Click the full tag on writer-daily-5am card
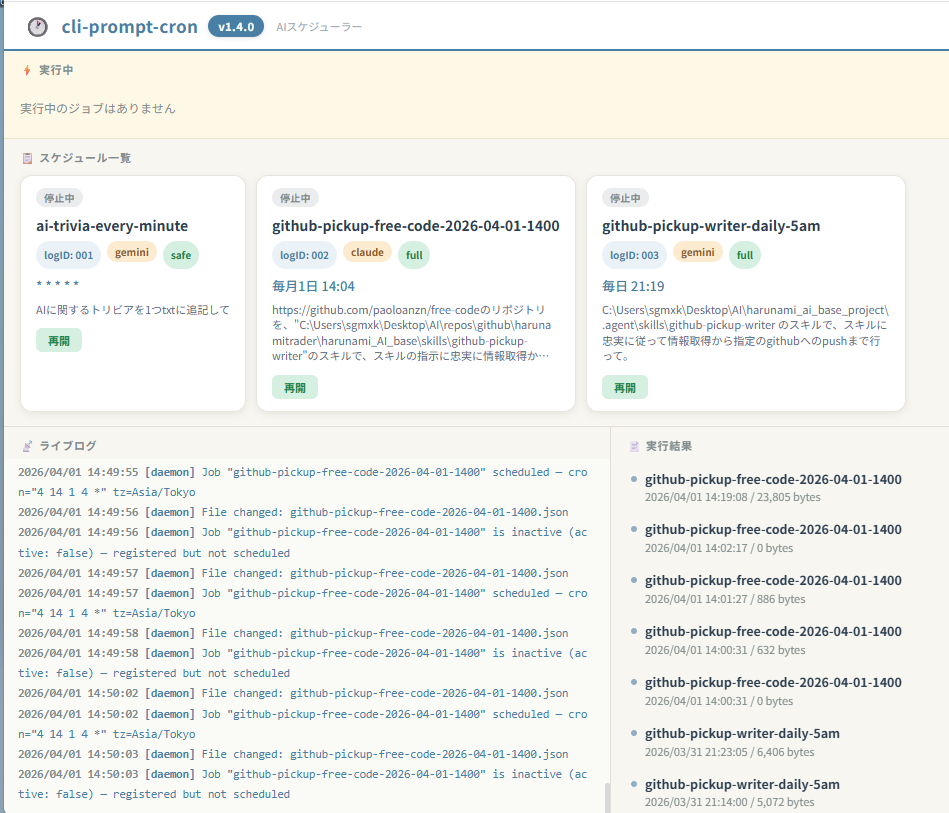Screen dimensions: 949x813 click(745, 255)
